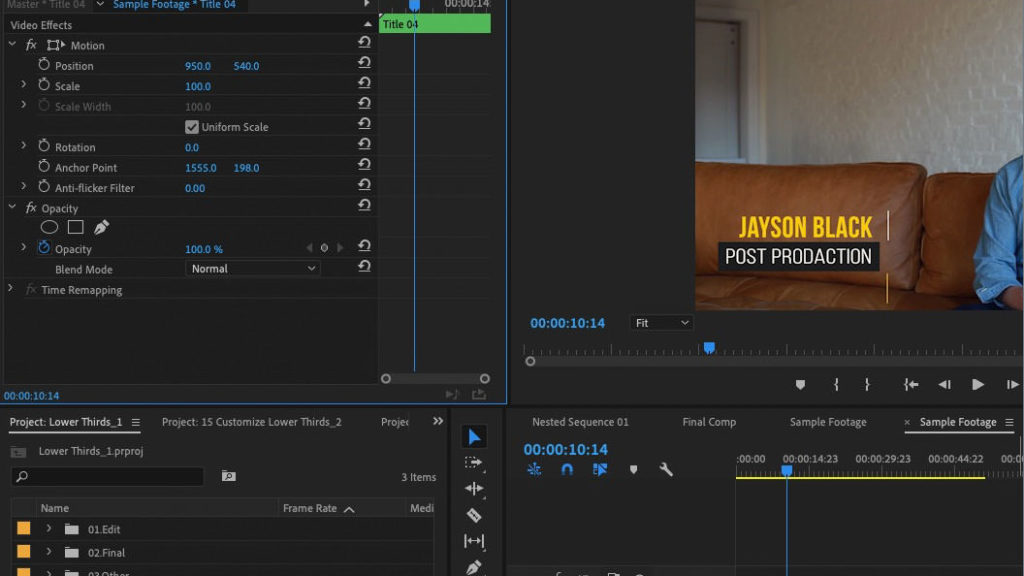
Task: Select the Track Select Forward tool
Action: pyautogui.click(x=474, y=463)
